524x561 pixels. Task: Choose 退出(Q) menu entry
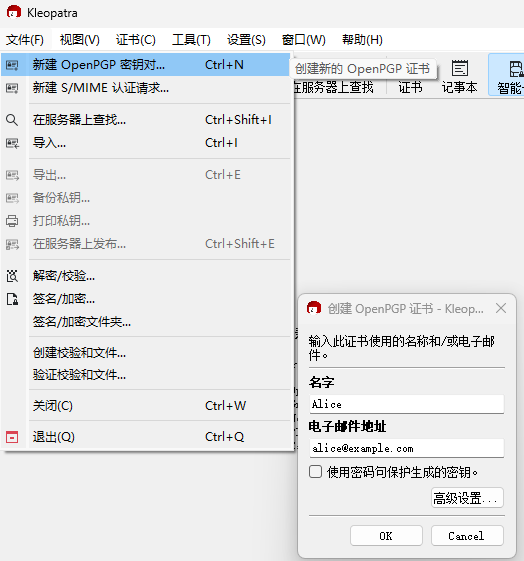click(x=145, y=437)
